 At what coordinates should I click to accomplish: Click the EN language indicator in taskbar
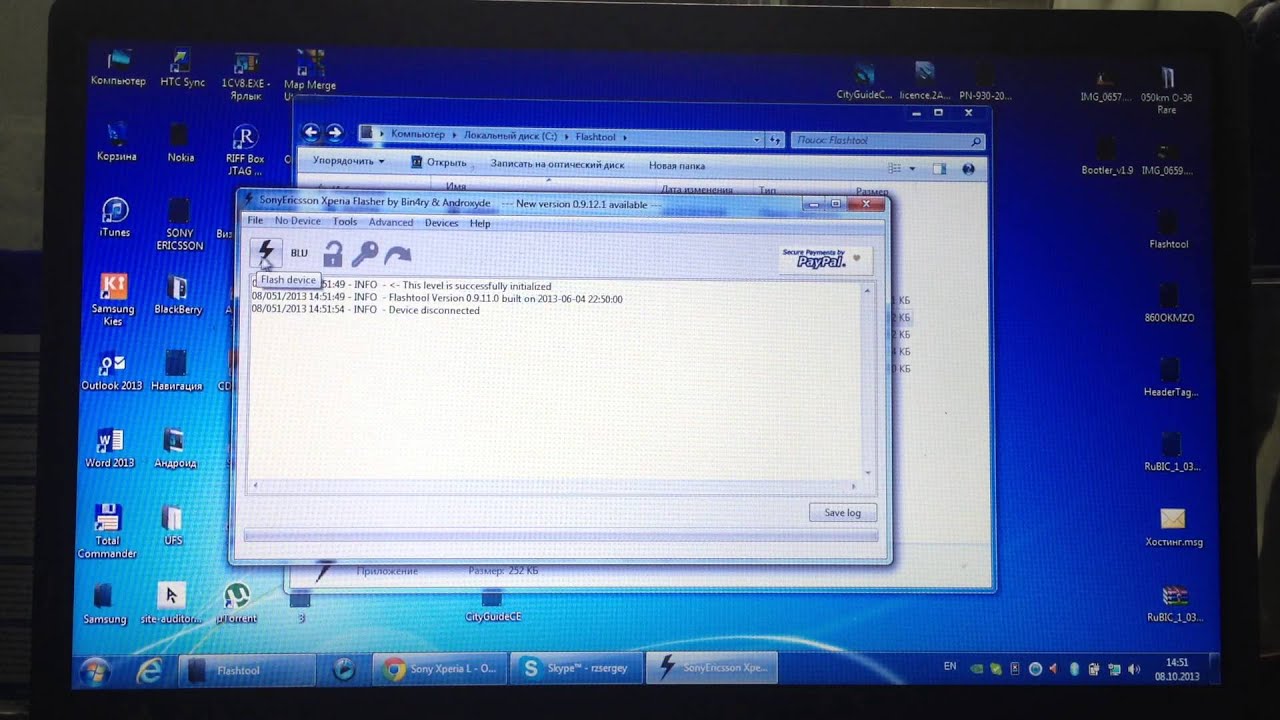pos(949,665)
